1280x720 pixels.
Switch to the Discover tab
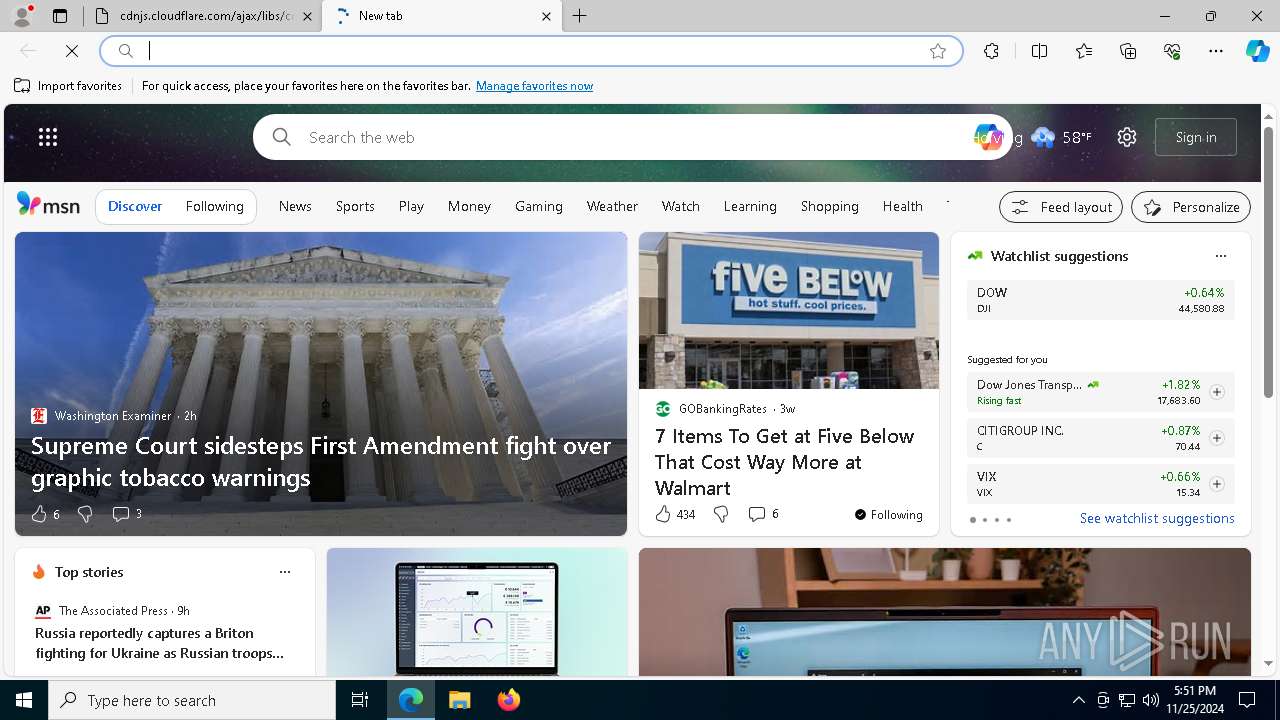(135, 206)
